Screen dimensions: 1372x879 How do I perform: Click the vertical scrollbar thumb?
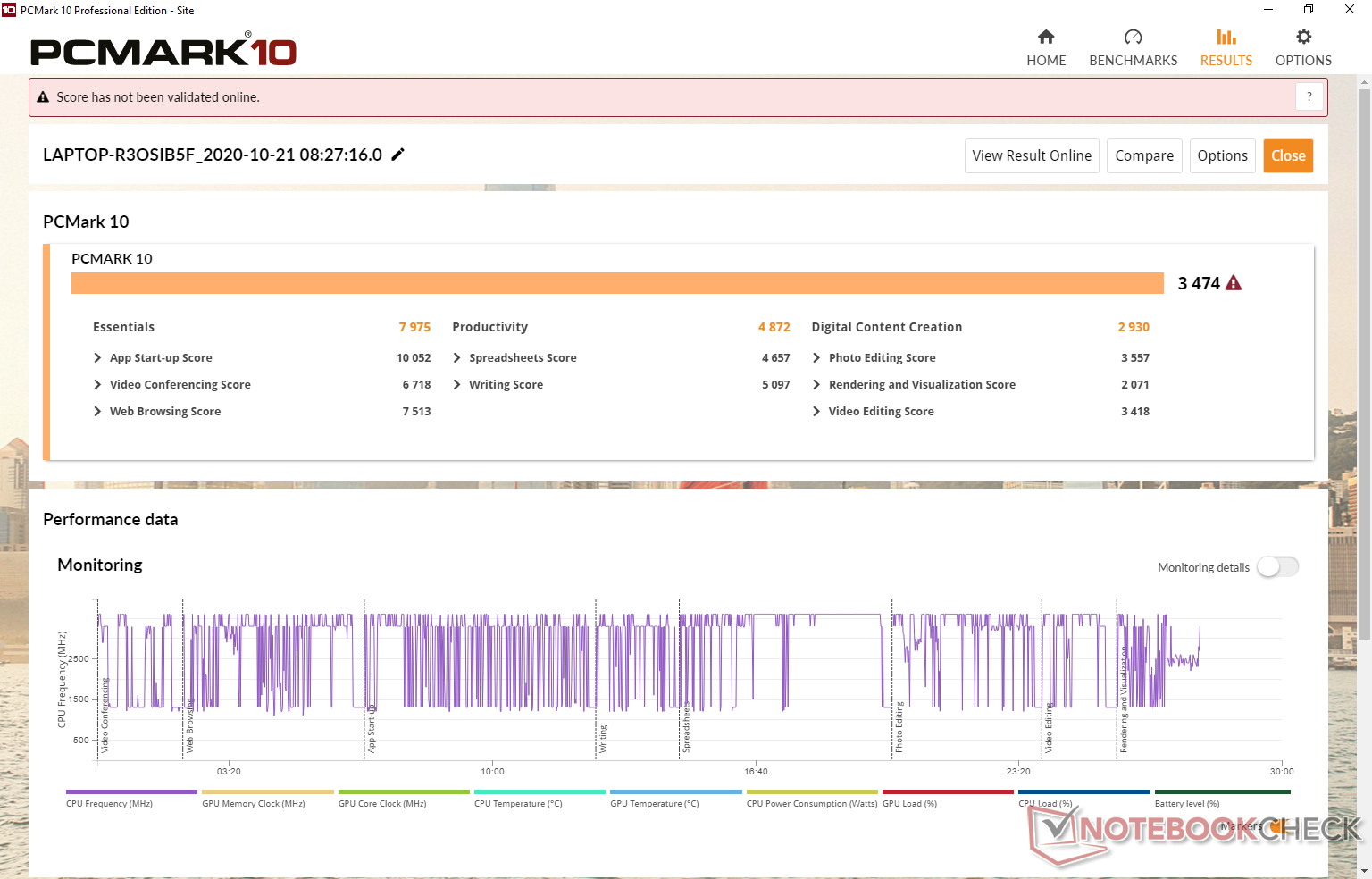pyautogui.click(x=1364, y=364)
